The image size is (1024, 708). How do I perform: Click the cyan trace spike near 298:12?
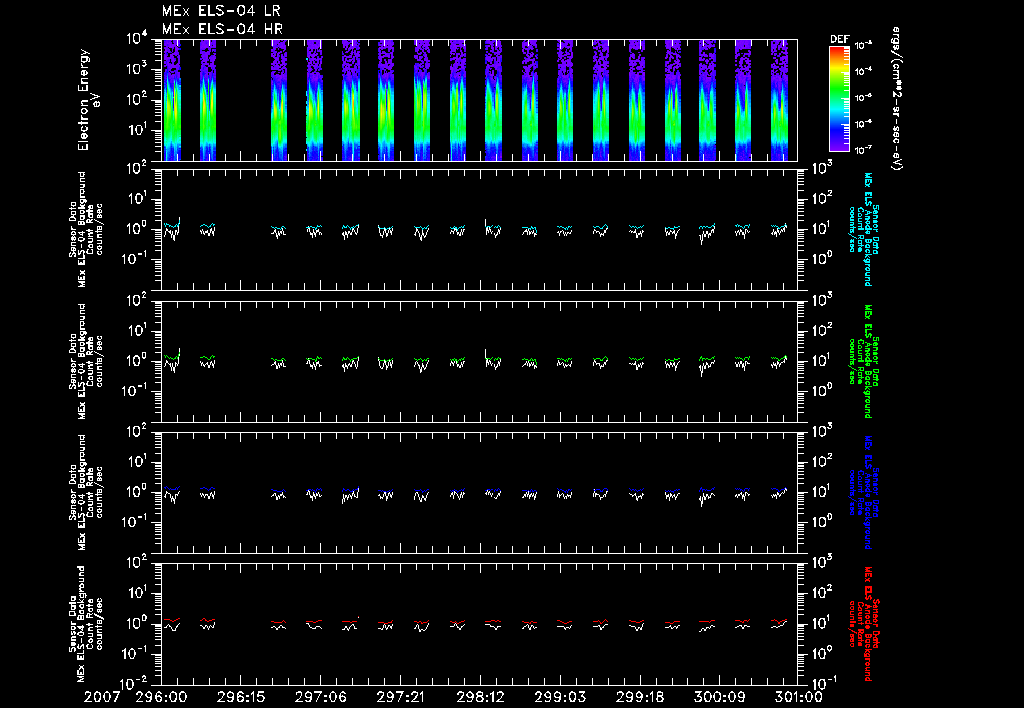(486, 223)
